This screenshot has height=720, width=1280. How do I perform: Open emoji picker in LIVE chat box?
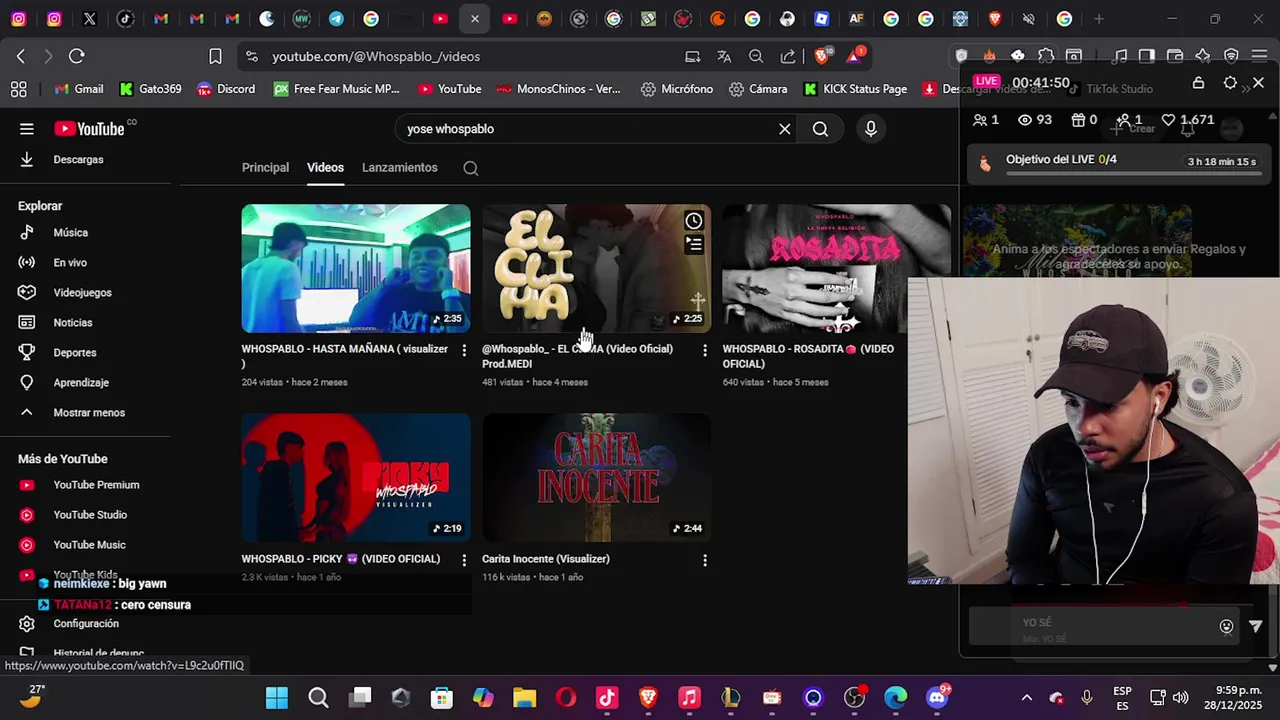1226,626
